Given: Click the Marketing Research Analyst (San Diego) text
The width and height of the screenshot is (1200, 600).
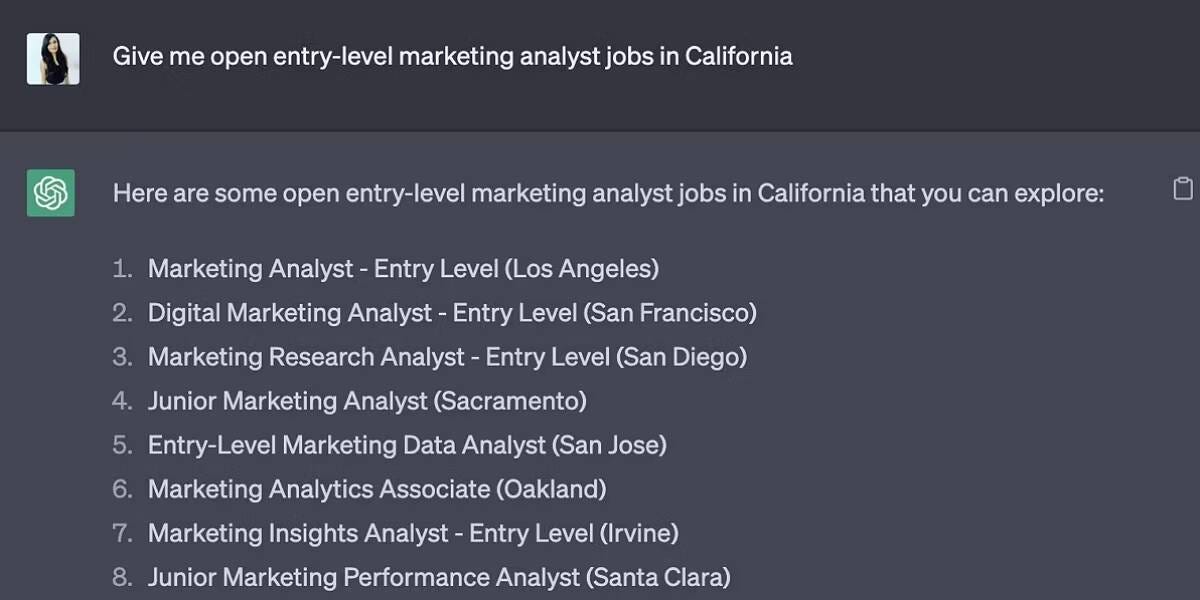Looking at the screenshot, I should point(447,357).
